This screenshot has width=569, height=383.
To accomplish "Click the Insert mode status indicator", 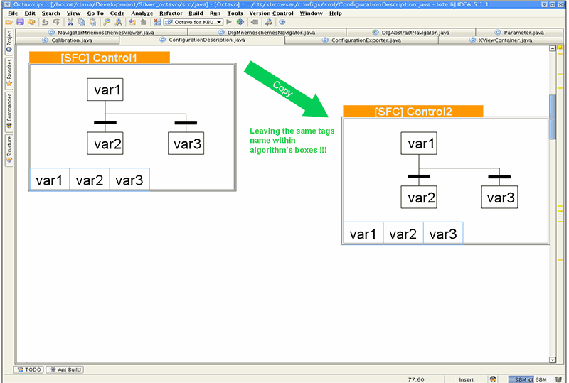I will coord(466,379).
